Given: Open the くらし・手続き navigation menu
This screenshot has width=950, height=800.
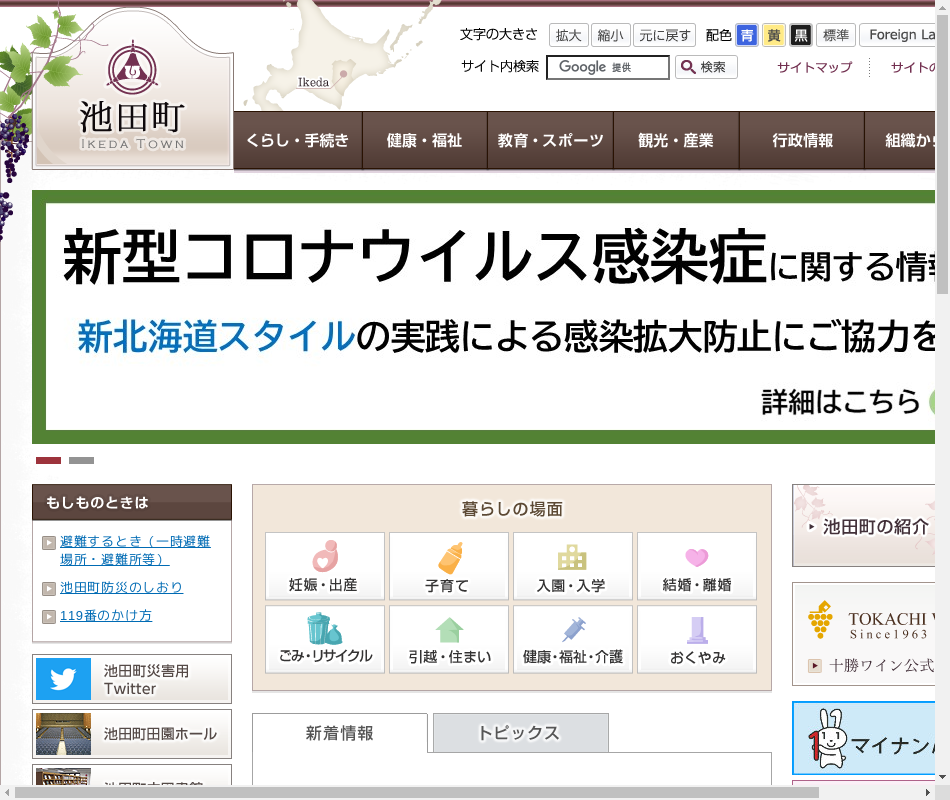Looking at the screenshot, I should pyautogui.click(x=297, y=141).
